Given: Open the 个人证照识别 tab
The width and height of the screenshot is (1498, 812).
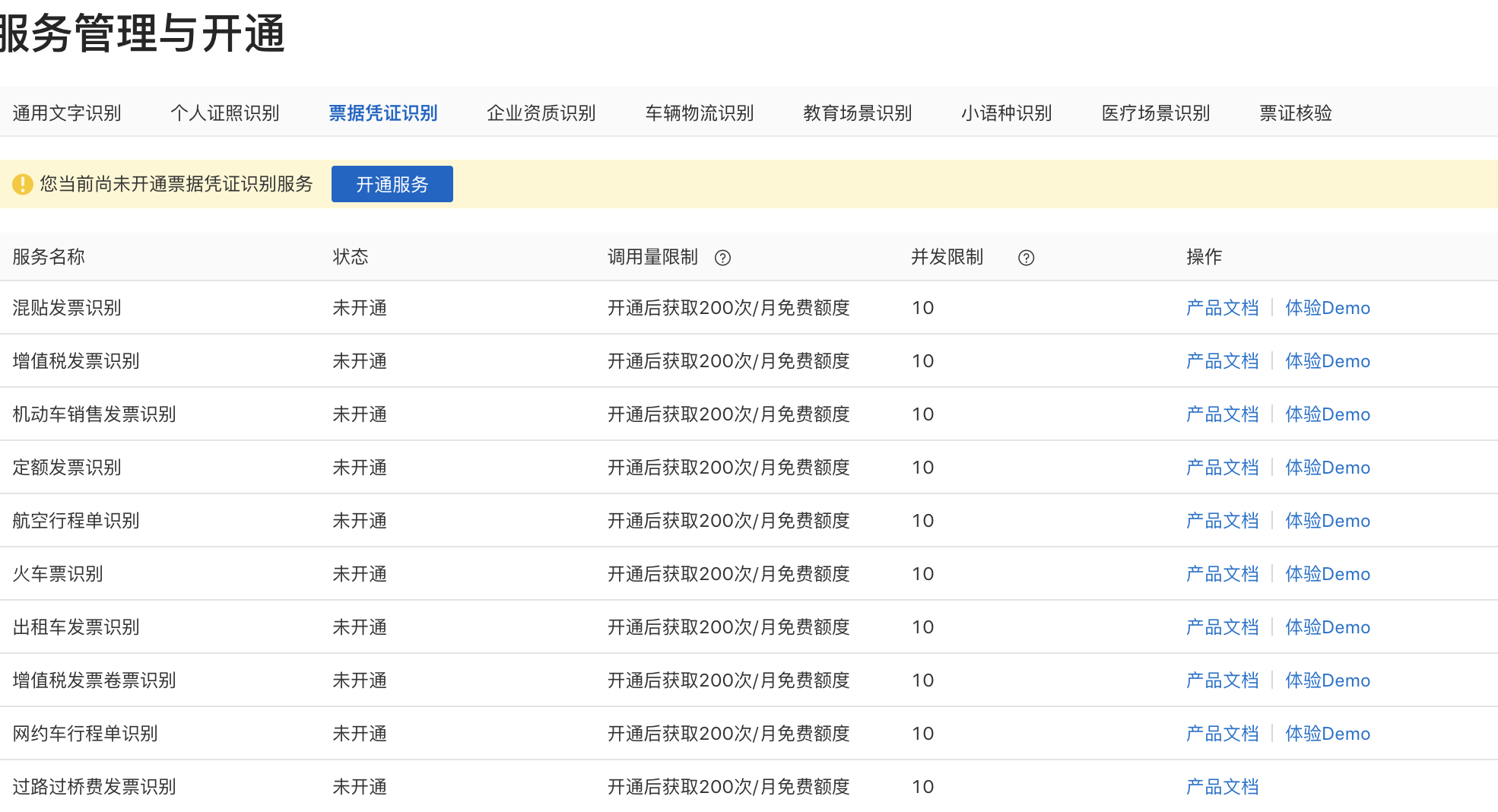Looking at the screenshot, I should [225, 113].
